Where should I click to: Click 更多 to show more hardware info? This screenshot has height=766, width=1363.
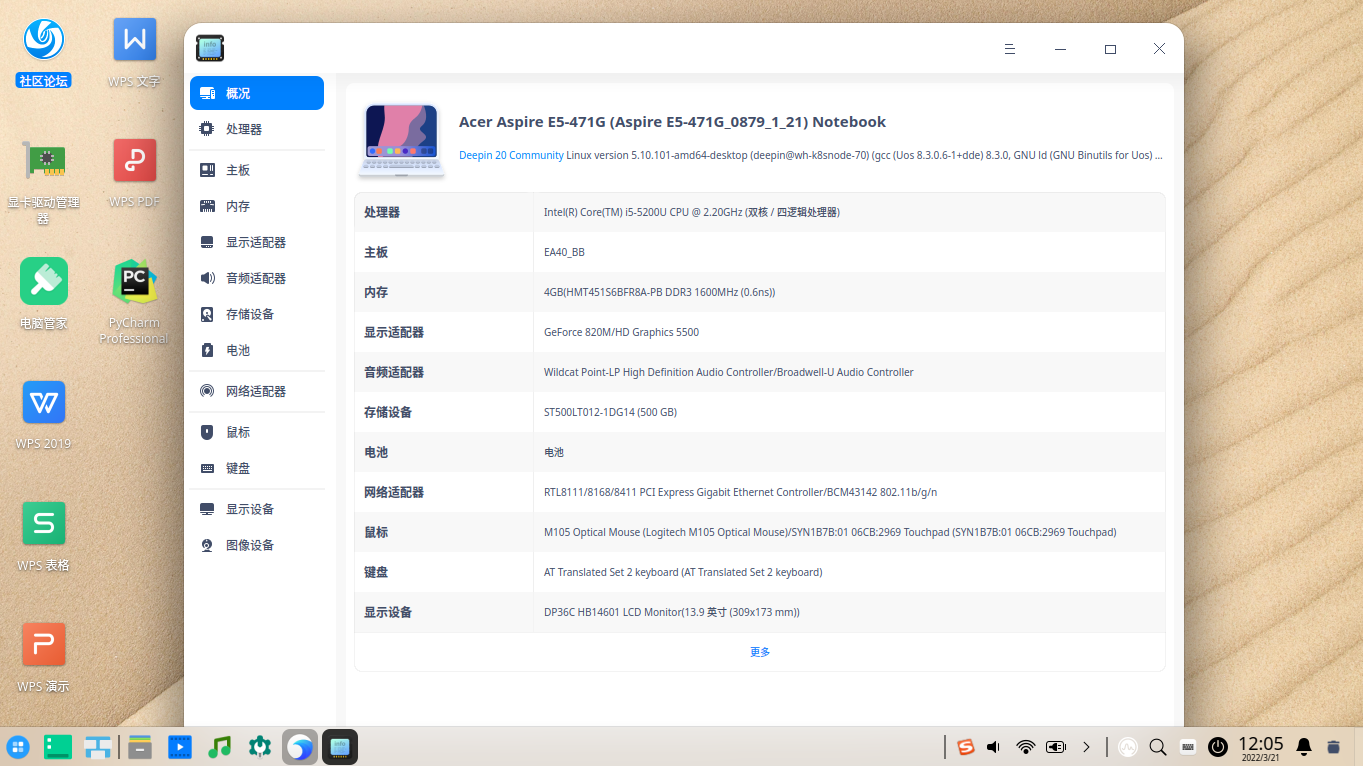[x=759, y=651]
